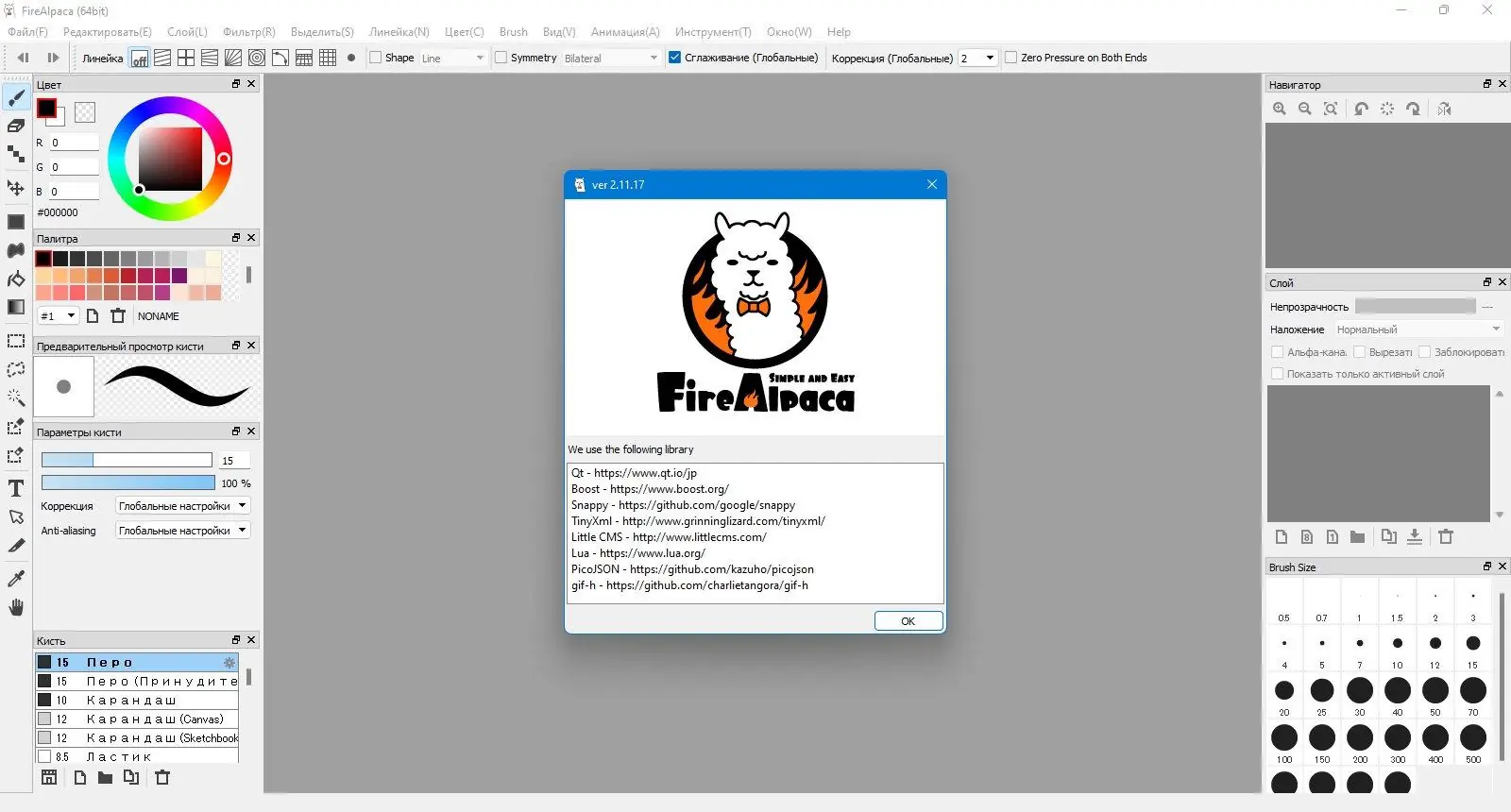Open the Help menu
The image size is (1511, 812).
(x=839, y=32)
